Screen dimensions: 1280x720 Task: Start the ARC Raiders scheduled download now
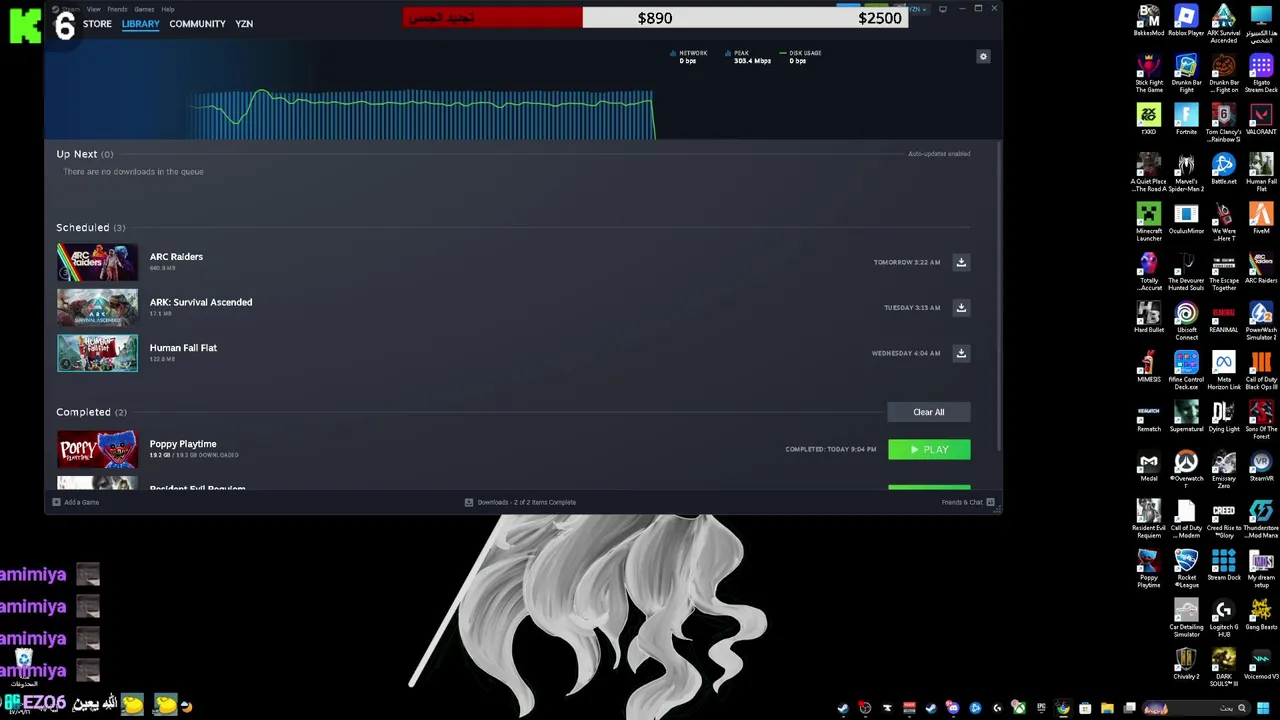click(x=961, y=262)
